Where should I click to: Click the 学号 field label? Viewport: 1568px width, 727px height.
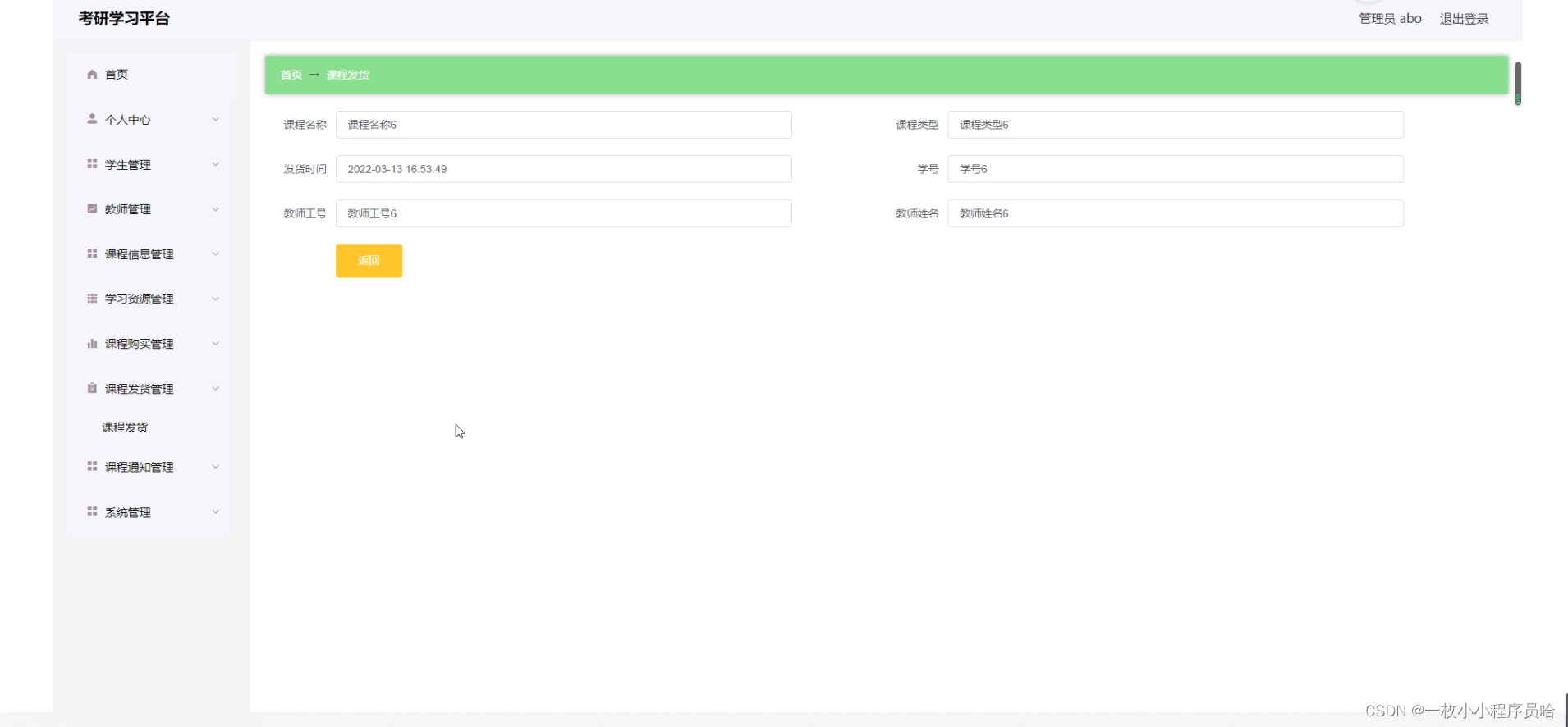point(928,169)
